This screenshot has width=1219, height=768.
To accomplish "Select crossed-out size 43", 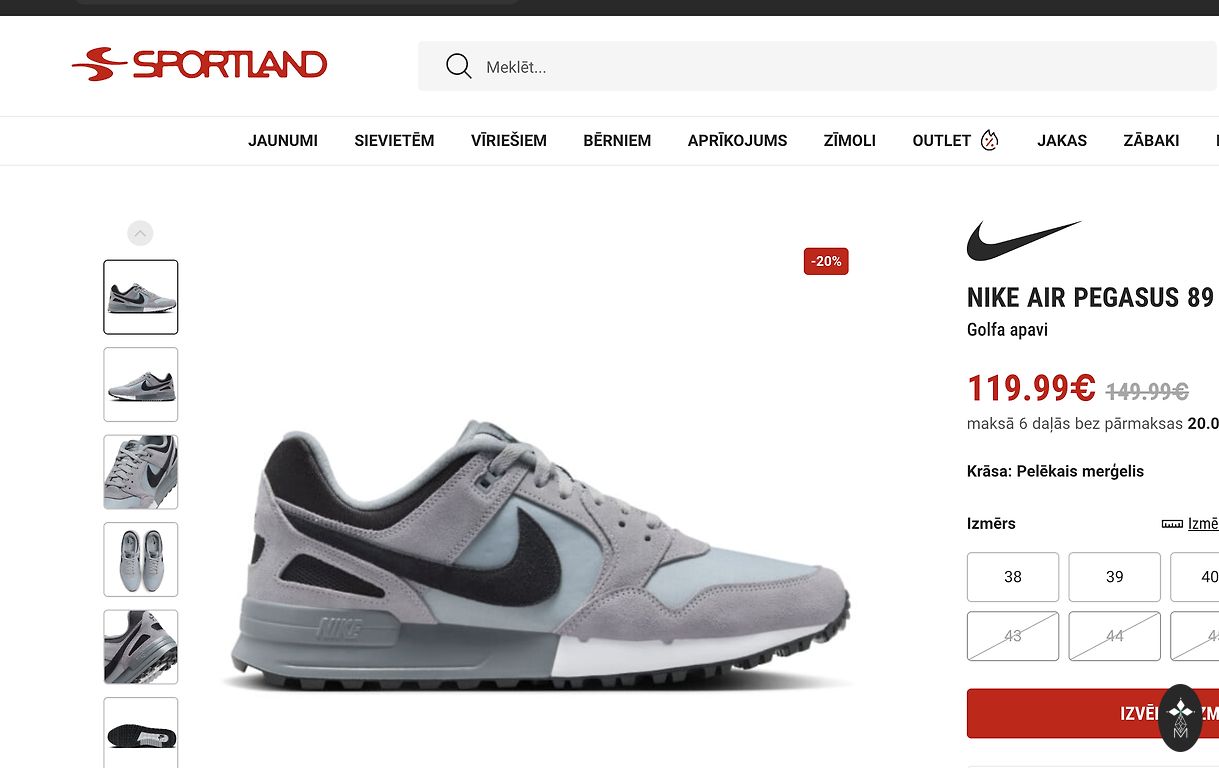I will click(1013, 636).
